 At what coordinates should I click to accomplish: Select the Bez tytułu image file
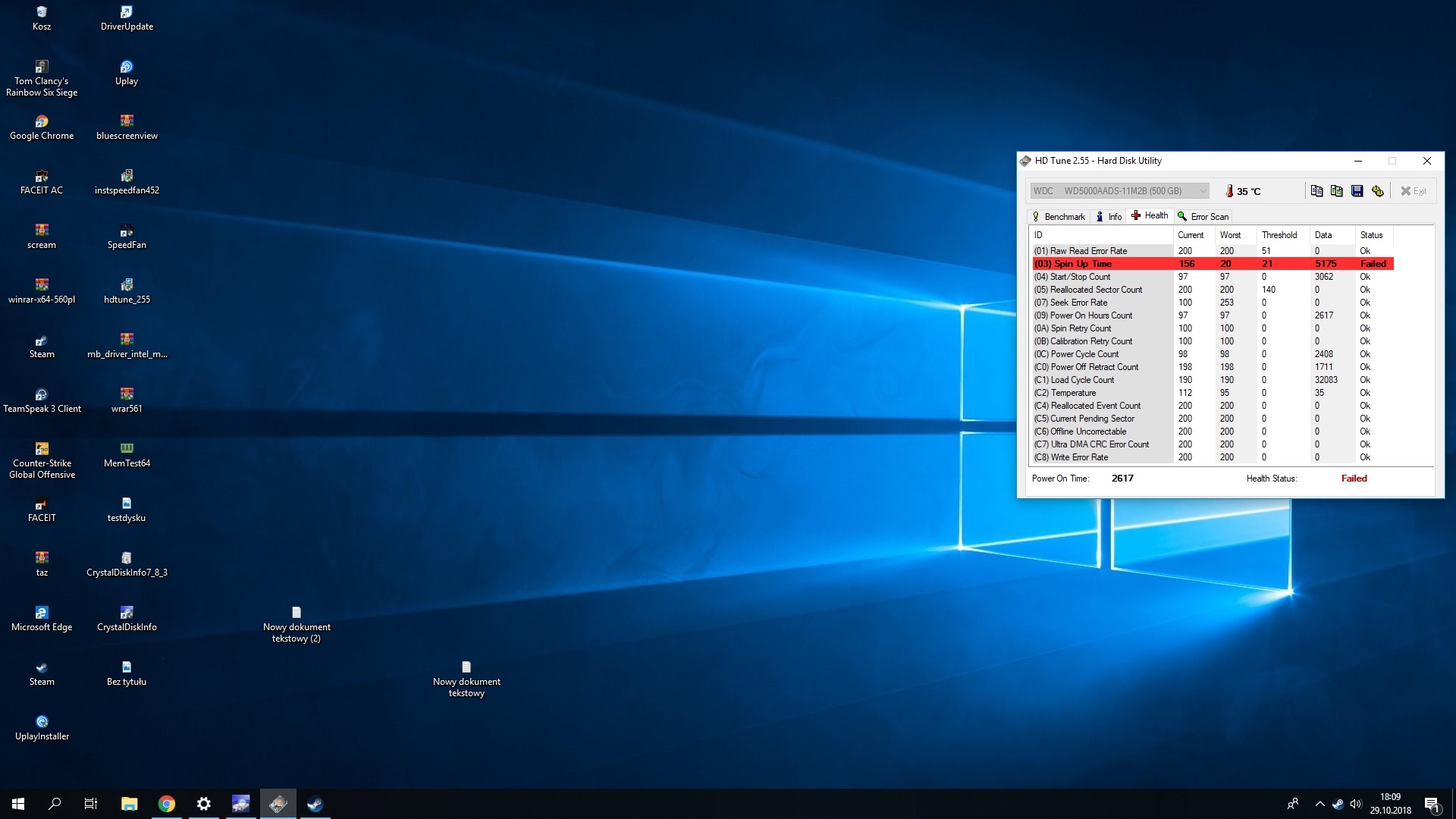(127, 674)
